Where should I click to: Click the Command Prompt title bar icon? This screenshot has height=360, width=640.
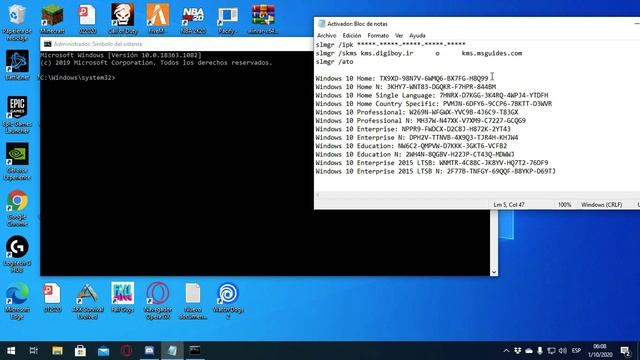[x=48, y=44]
